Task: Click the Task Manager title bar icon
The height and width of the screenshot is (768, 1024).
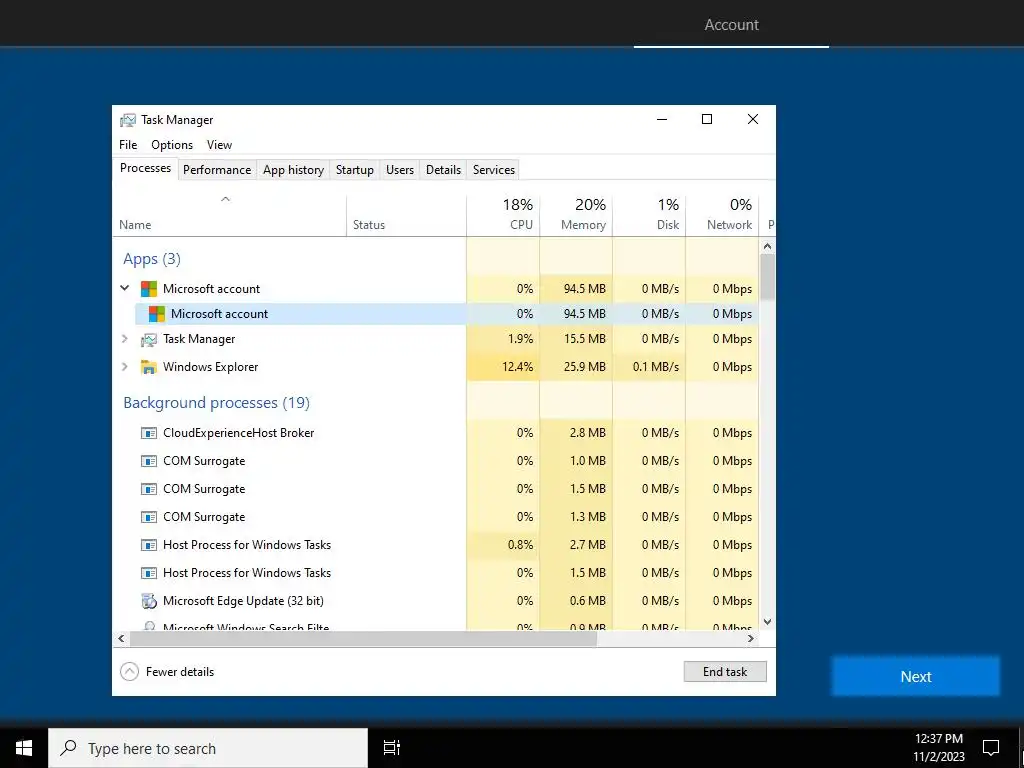Action: pos(127,120)
